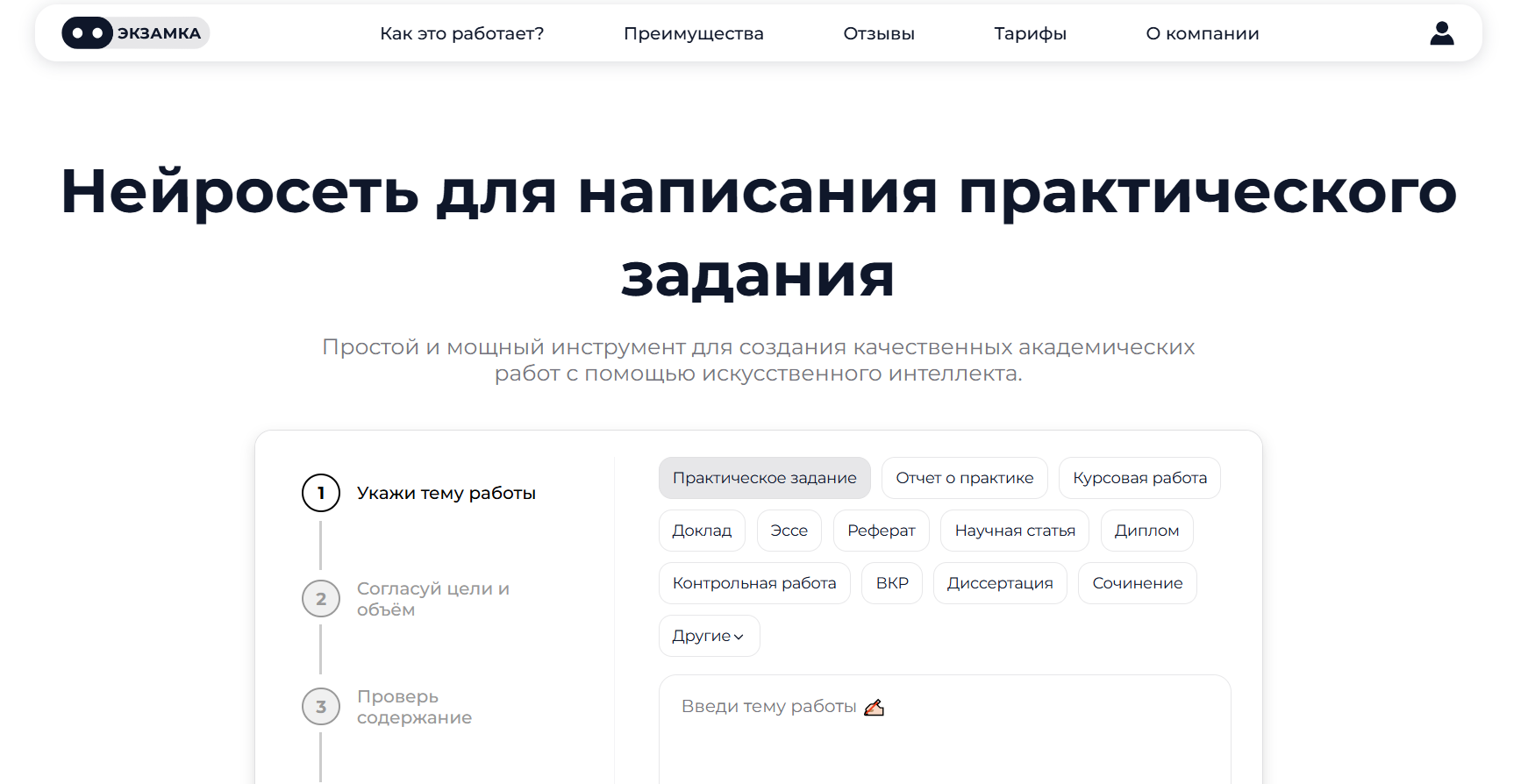Select Отчет о практике work type
The width and height of the screenshot is (1535, 784).
[x=964, y=478]
